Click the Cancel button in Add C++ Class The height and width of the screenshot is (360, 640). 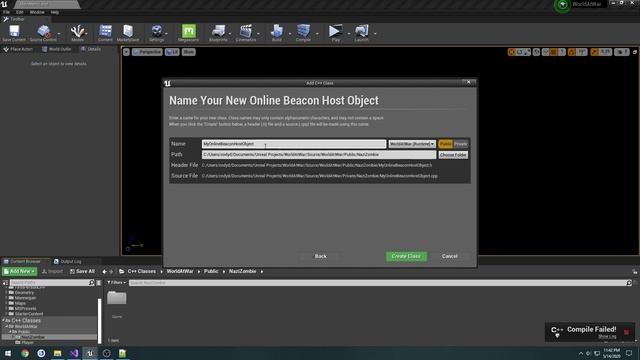[x=449, y=256]
